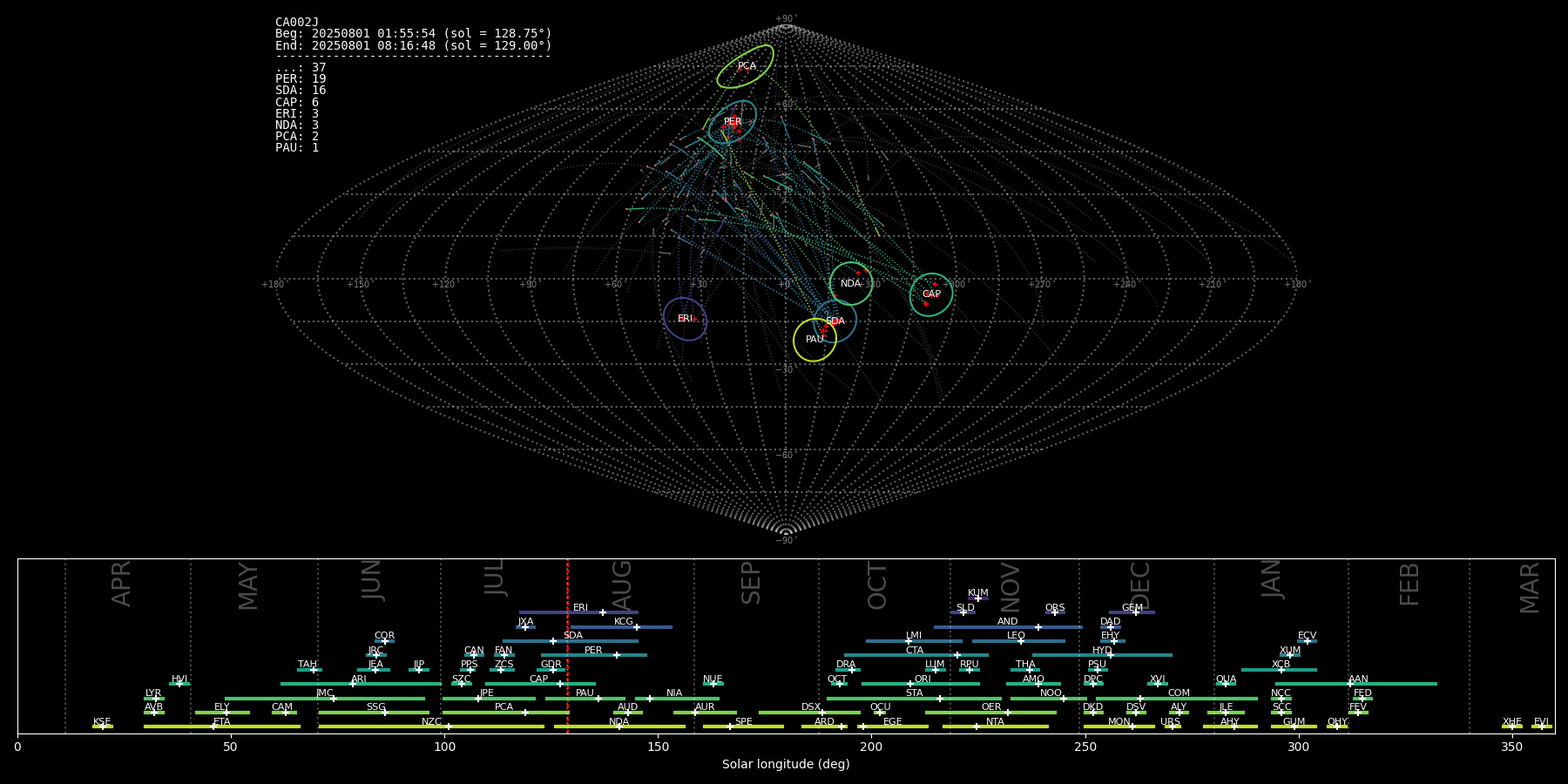Click the STA shower bar in the timeline
1568x784 pixels.
coord(914,698)
